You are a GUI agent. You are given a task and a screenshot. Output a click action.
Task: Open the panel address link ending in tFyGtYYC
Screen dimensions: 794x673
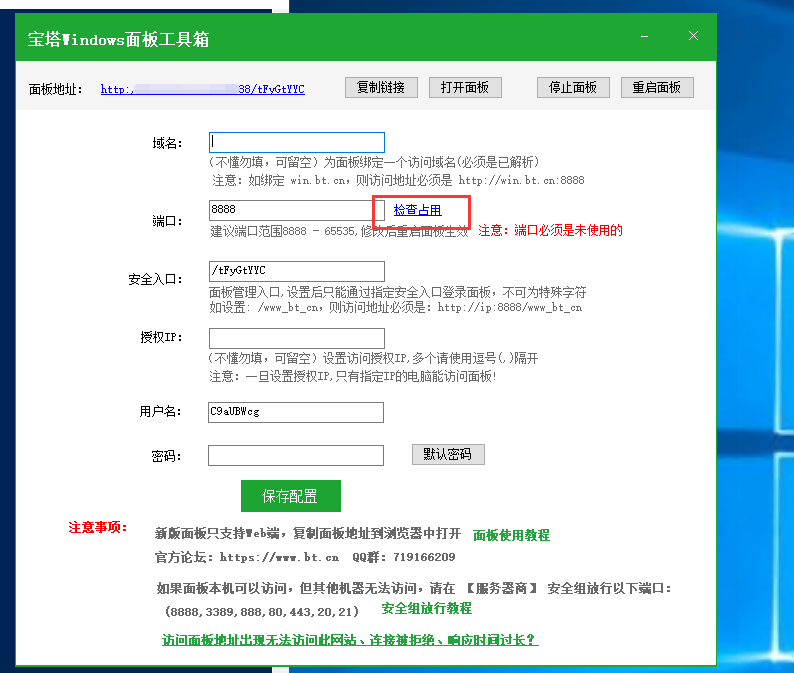[203, 89]
